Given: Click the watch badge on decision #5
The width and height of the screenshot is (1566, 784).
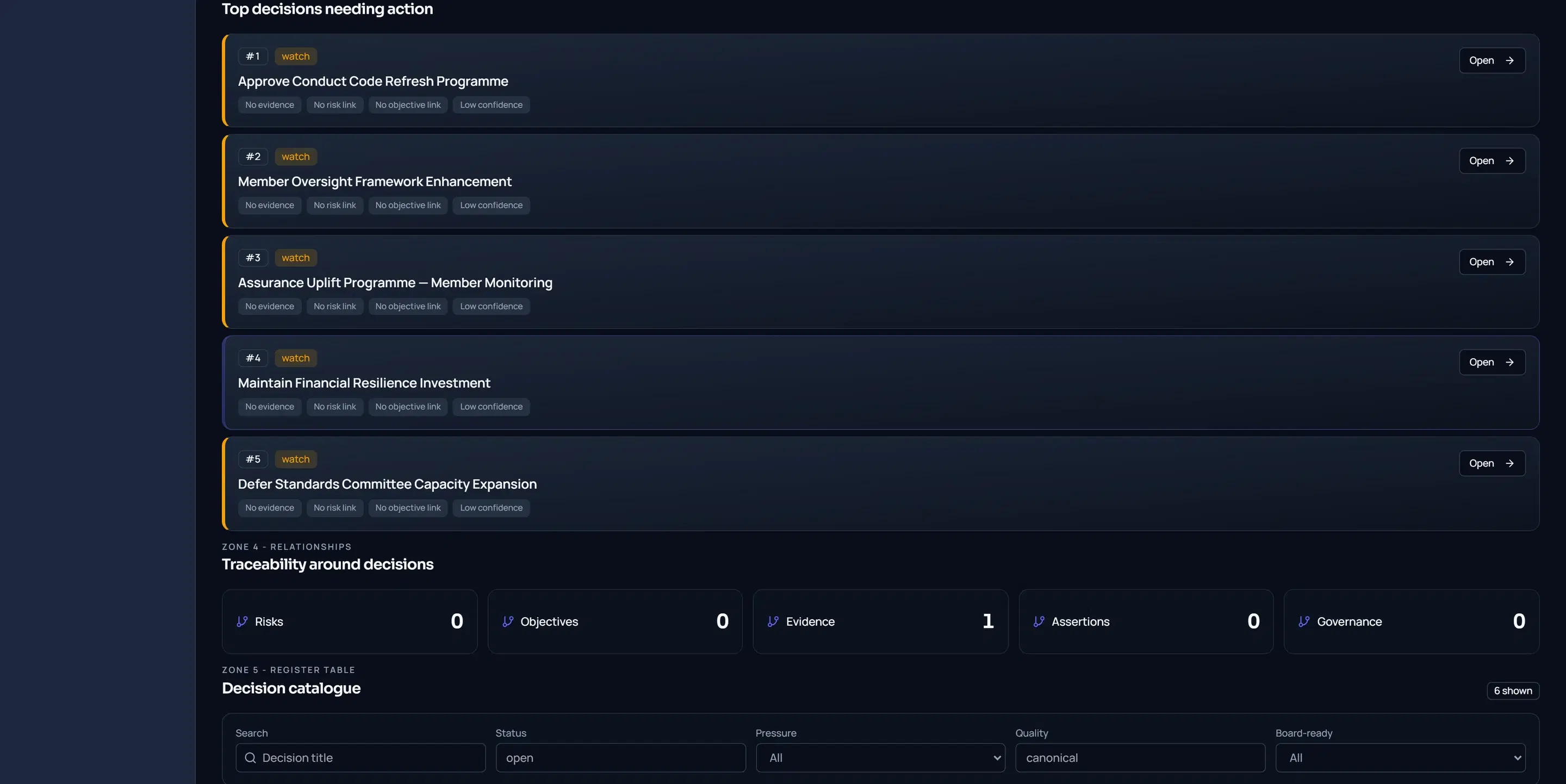Looking at the screenshot, I should [x=295, y=459].
